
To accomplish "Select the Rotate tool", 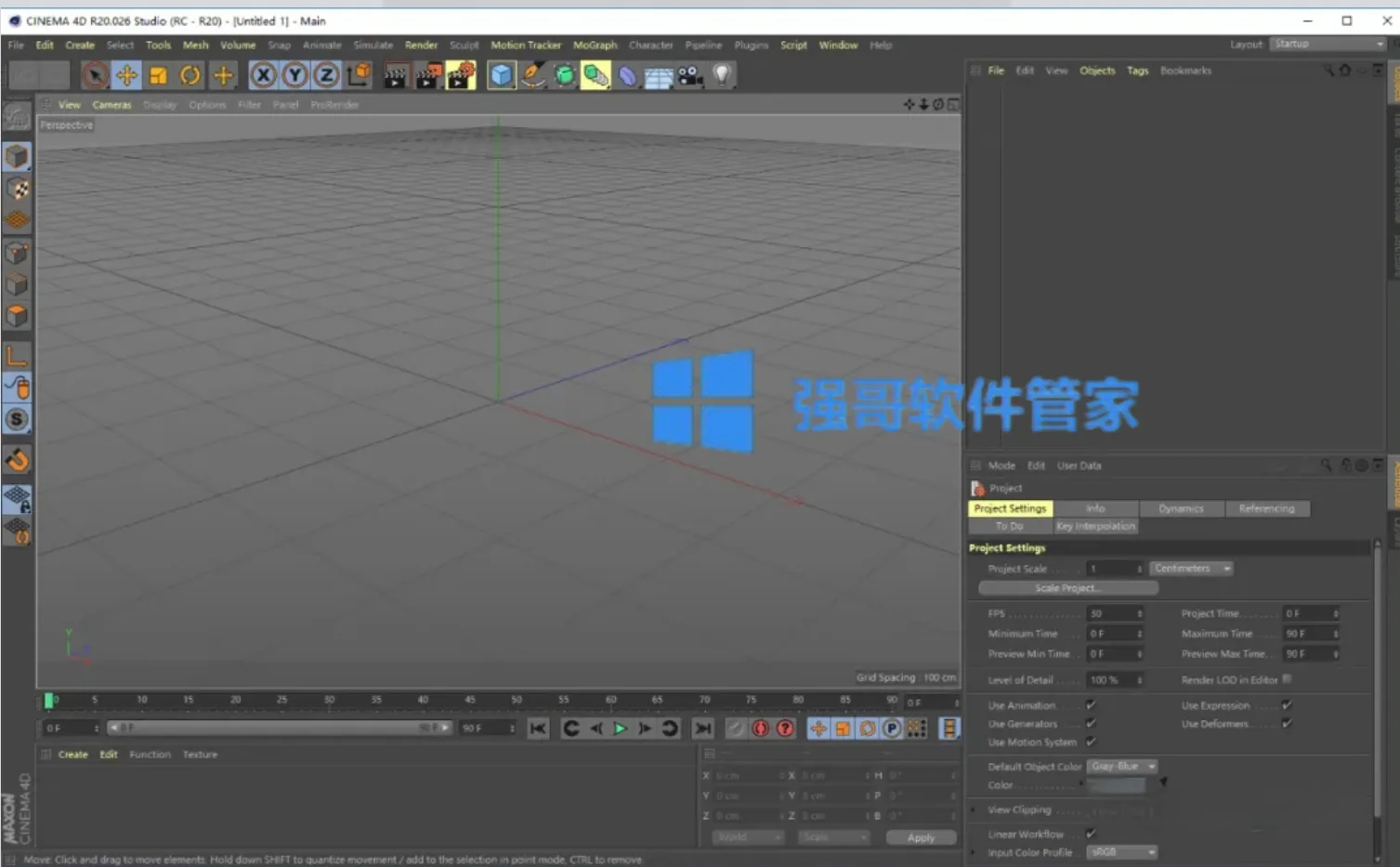I will pyautogui.click(x=190, y=75).
